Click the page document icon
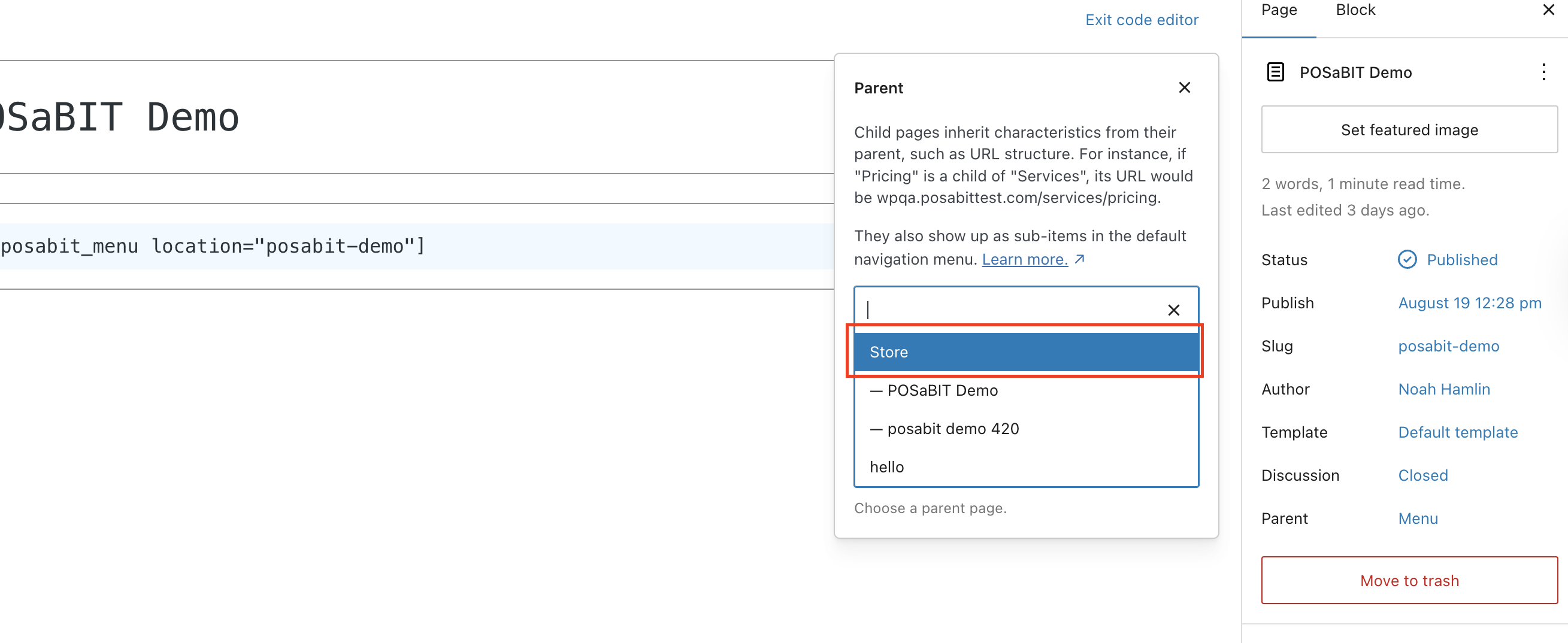This screenshot has width=1568, height=643. click(x=1275, y=72)
